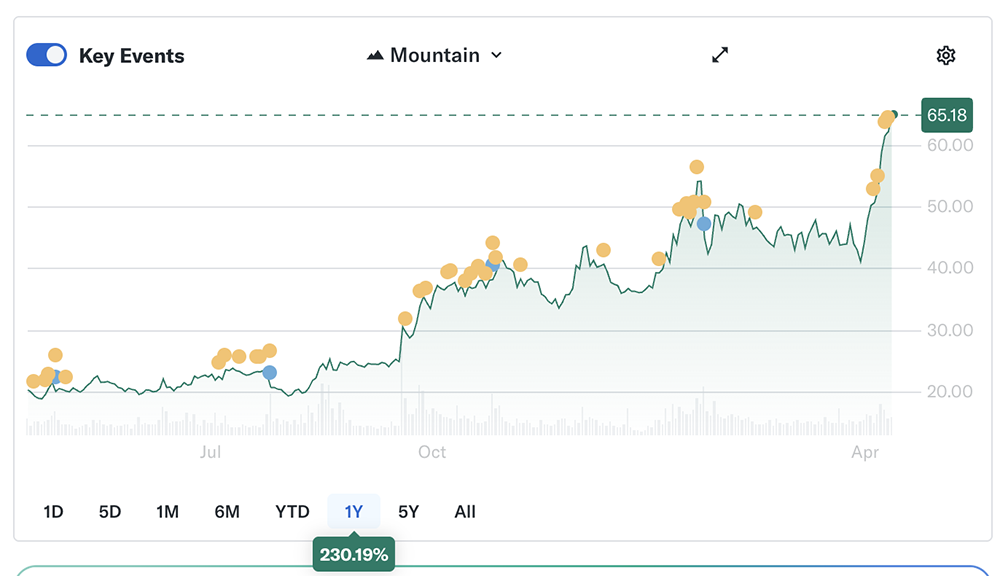Choose the 1M time range
Screen dimensions: 1000x576
point(167,511)
